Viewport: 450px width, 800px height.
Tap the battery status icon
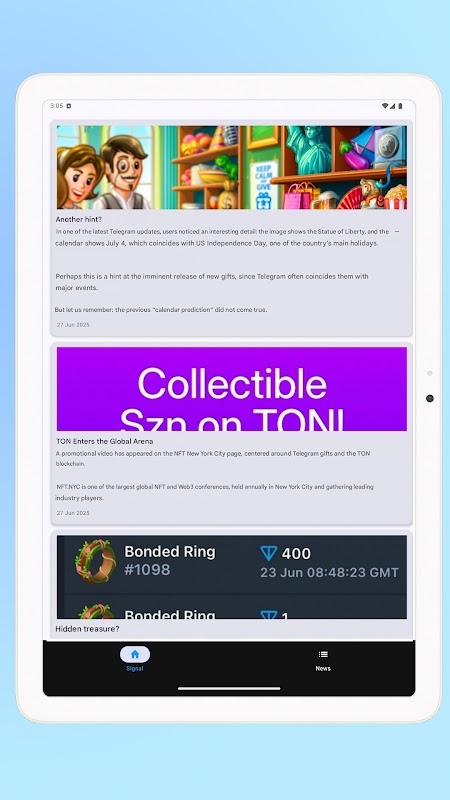pos(400,106)
